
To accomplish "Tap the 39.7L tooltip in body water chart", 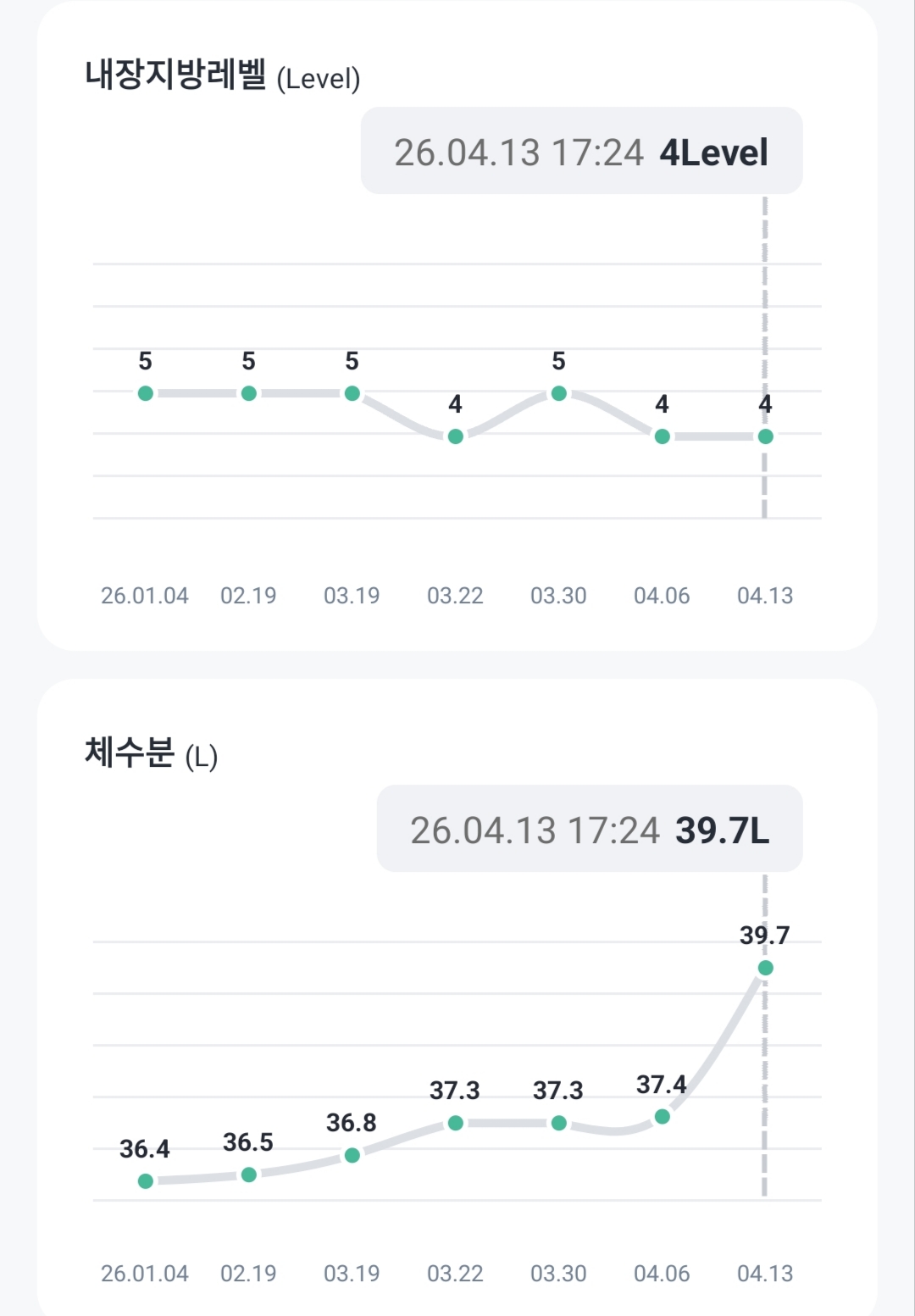I will point(590,830).
